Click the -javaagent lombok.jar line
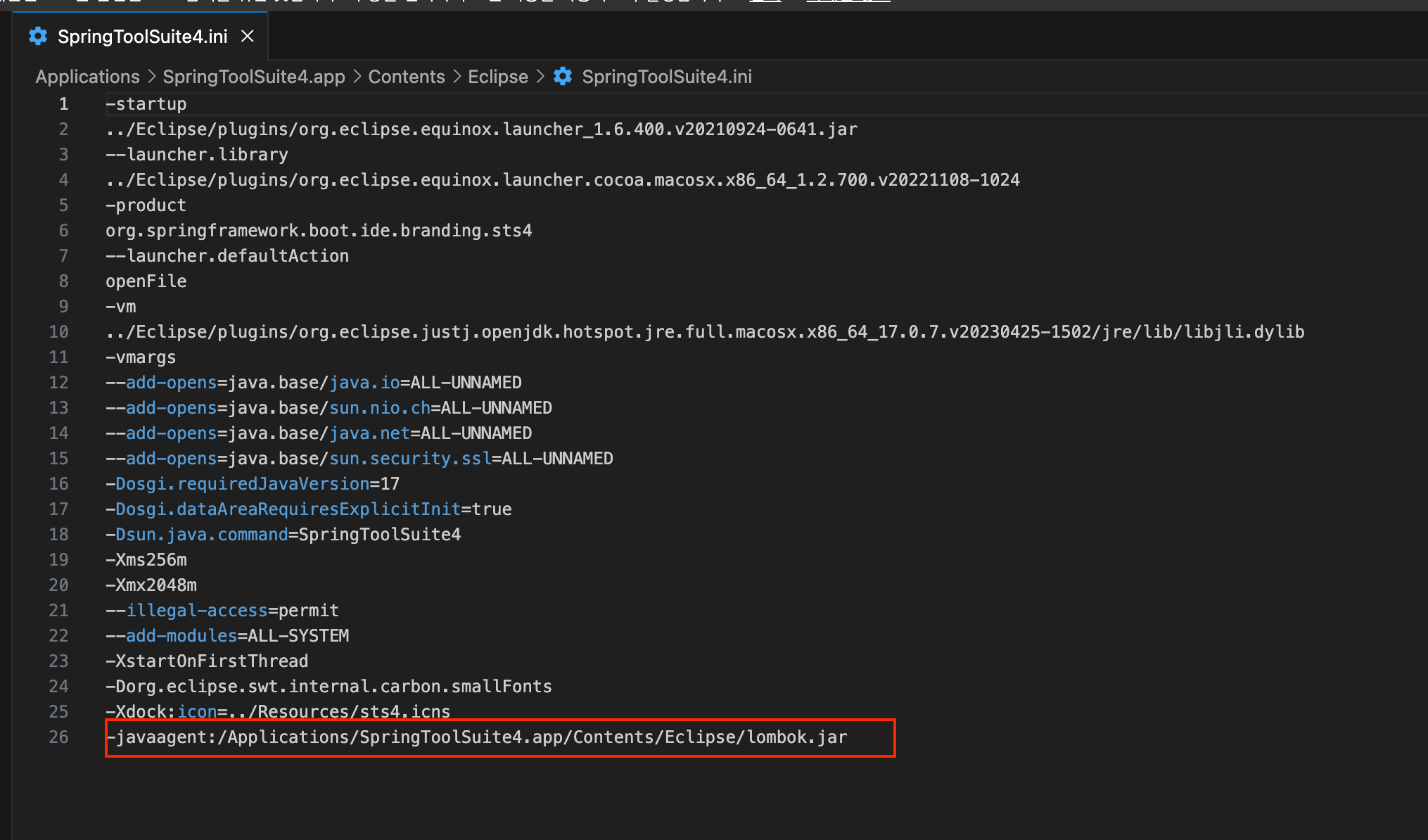 click(x=478, y=737)
